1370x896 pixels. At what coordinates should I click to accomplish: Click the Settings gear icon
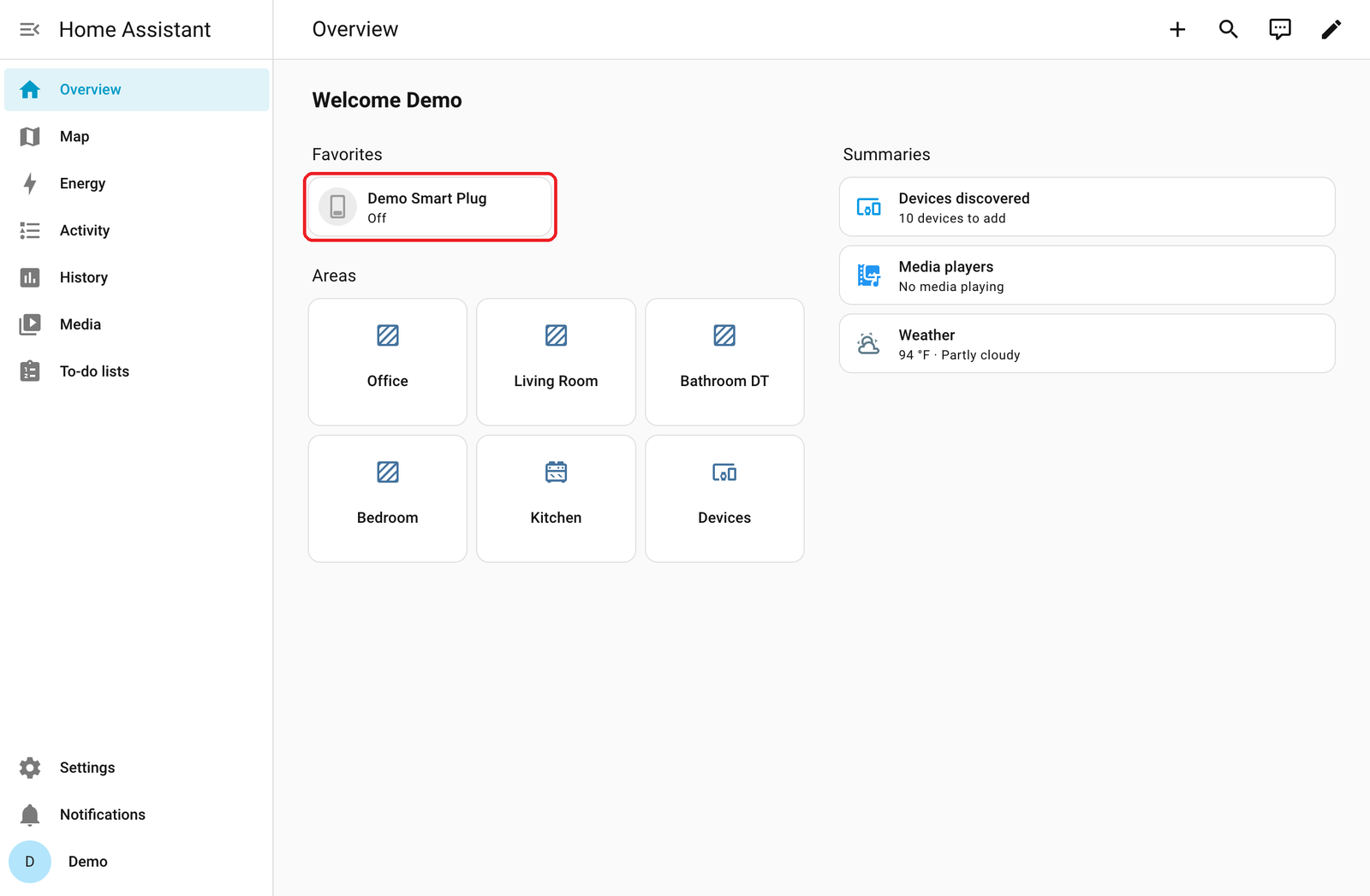(30, 768)
